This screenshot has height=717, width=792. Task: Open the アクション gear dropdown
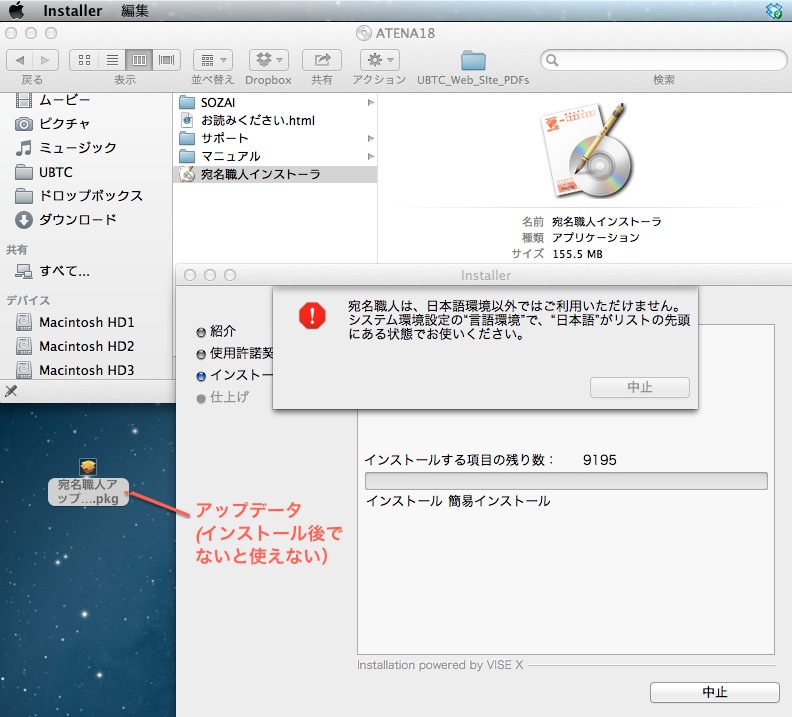click(379, 60)
